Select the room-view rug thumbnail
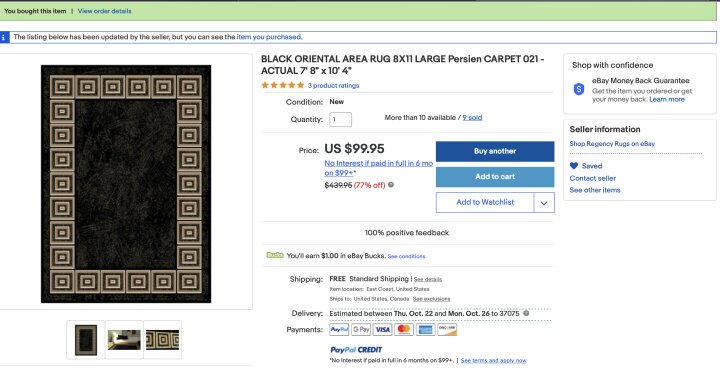This screenshot has width=720, height=370. [x=124, y=340]
